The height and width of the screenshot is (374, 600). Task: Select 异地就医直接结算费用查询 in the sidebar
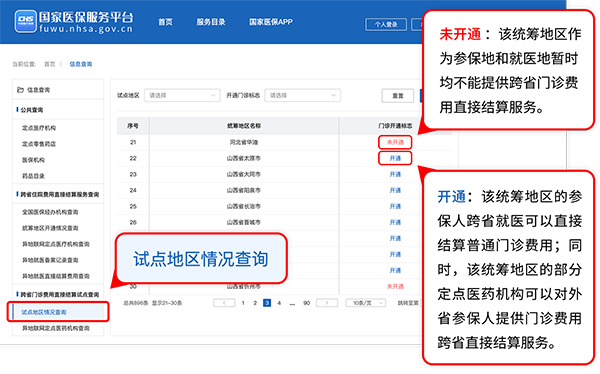click(55, 276)
